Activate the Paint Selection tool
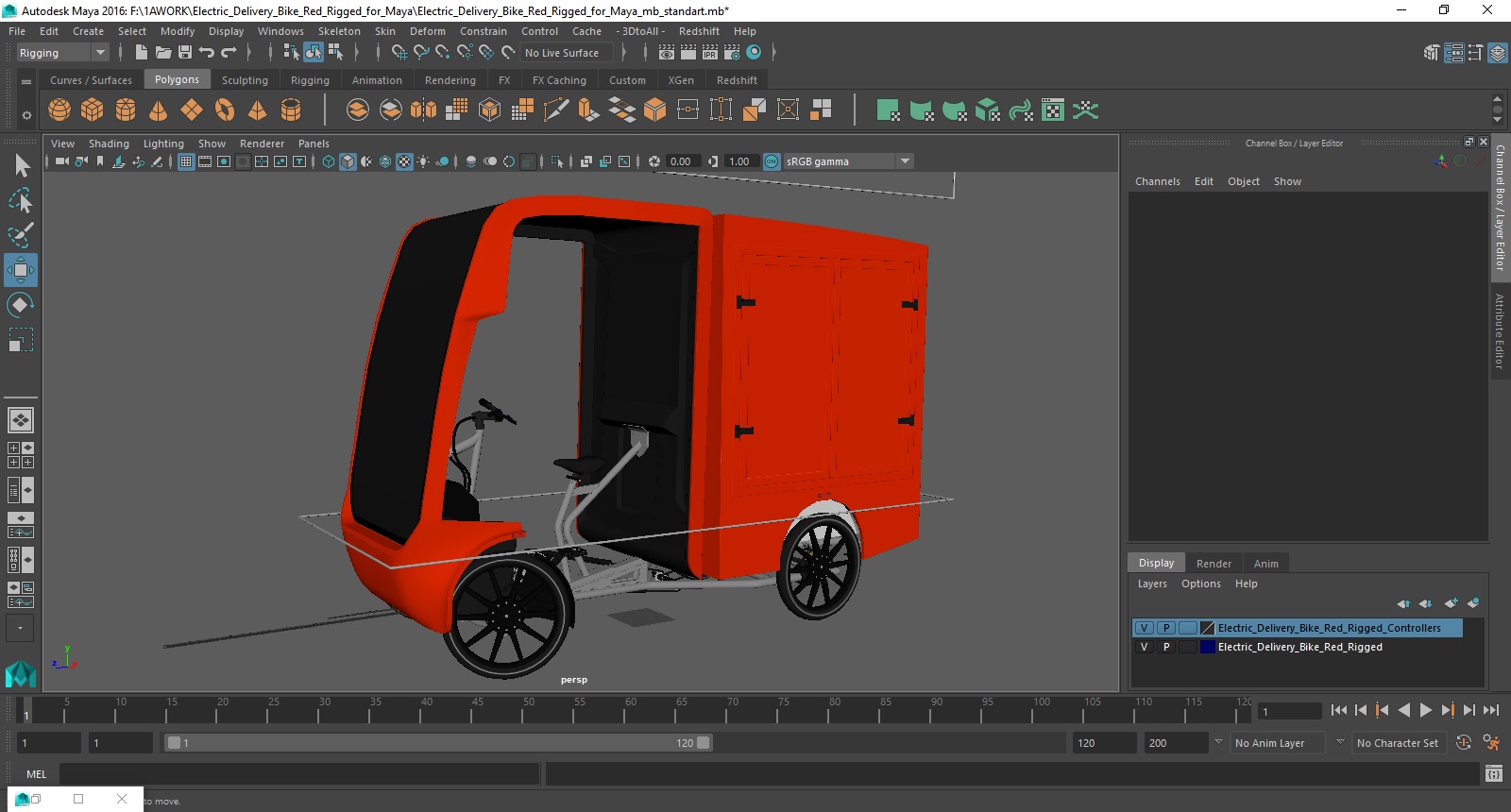The image size is (1511, 812). coord(21,234)
